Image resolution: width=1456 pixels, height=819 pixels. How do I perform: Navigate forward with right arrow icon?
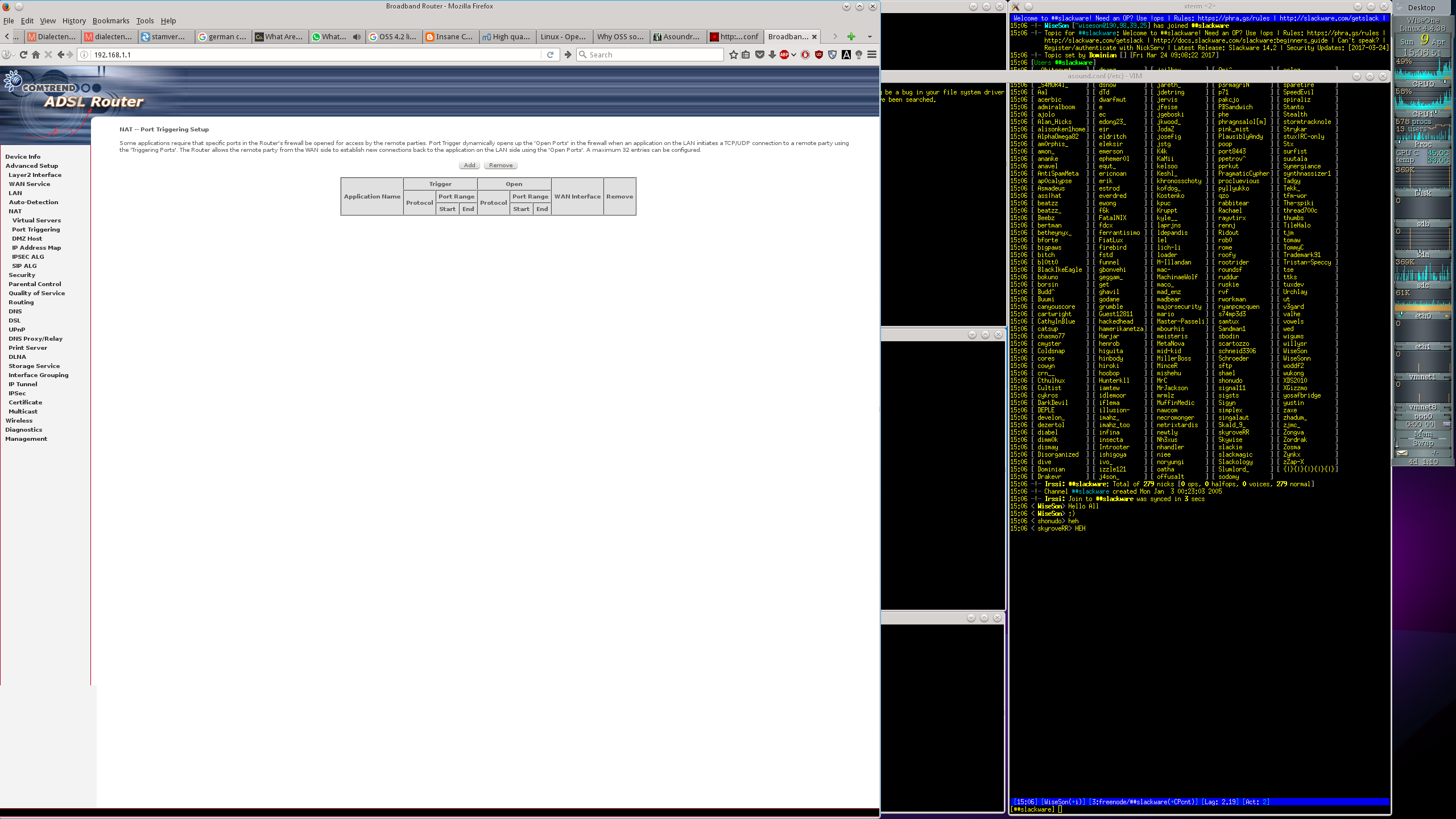pos(70,55)
